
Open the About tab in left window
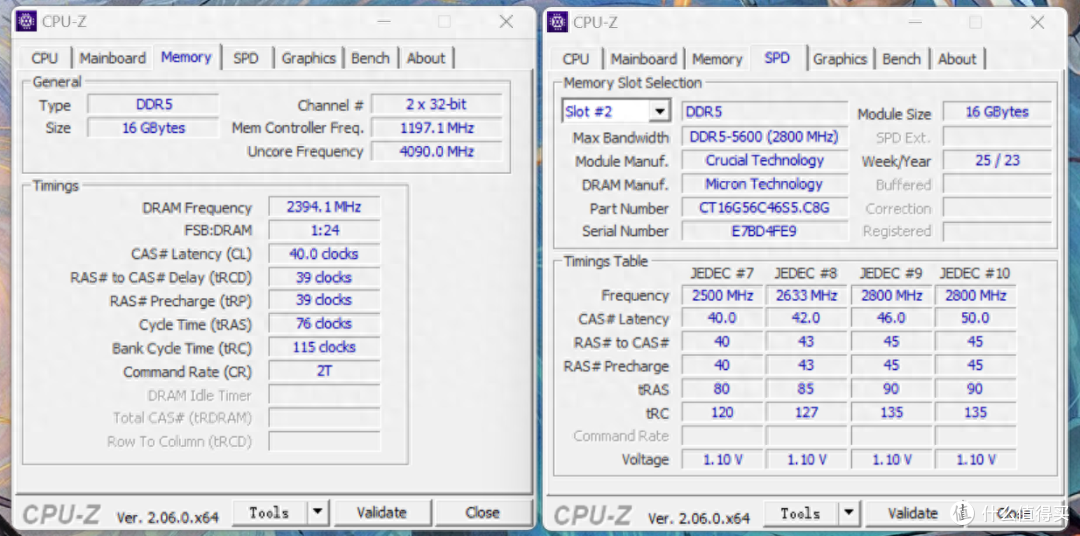pos(426,59)
